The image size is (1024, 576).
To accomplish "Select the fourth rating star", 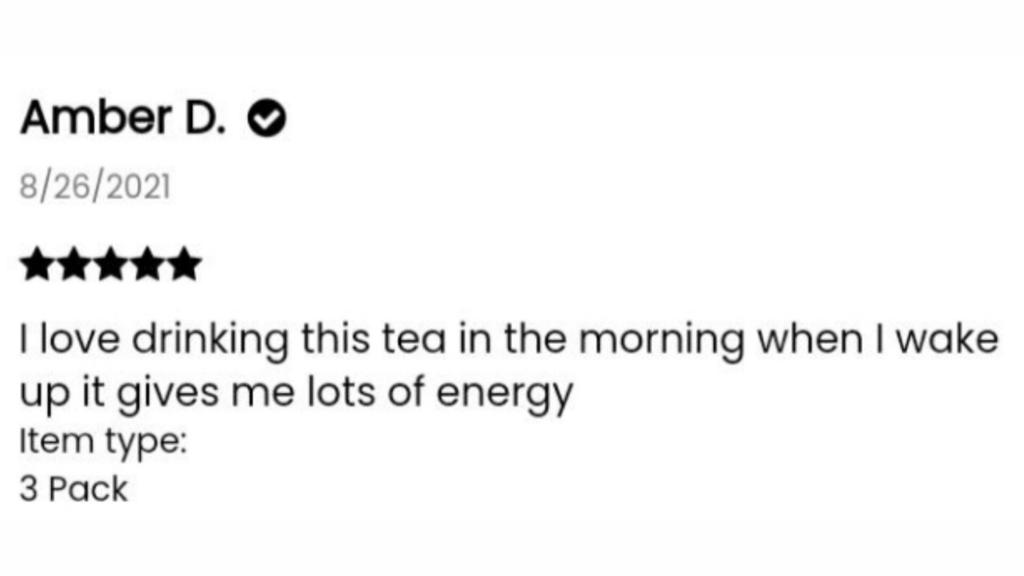I will pyautogui.click(x=147, y=266).
